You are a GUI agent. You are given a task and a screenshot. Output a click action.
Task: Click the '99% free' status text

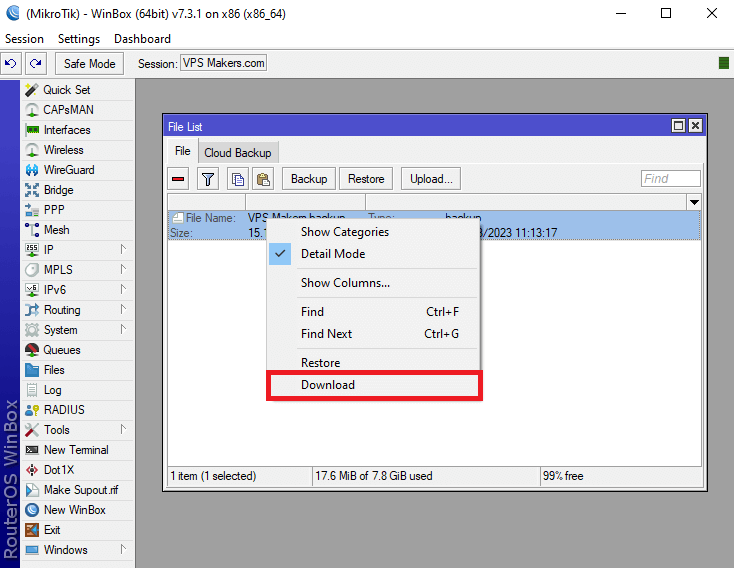pos(563,476)
